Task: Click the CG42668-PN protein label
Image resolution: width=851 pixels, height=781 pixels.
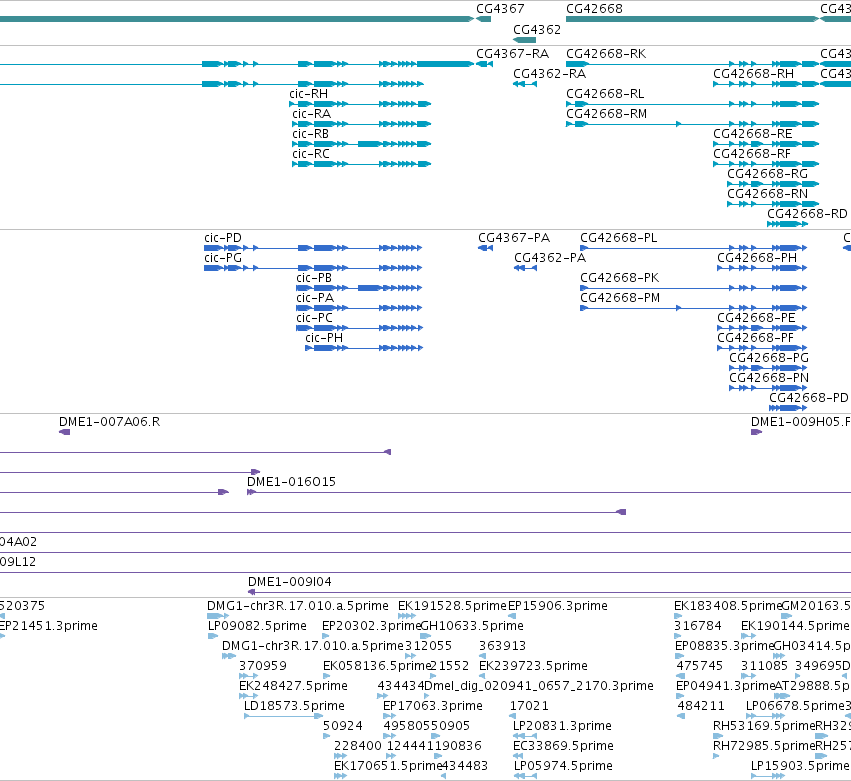Action: [x=769, y=378]
